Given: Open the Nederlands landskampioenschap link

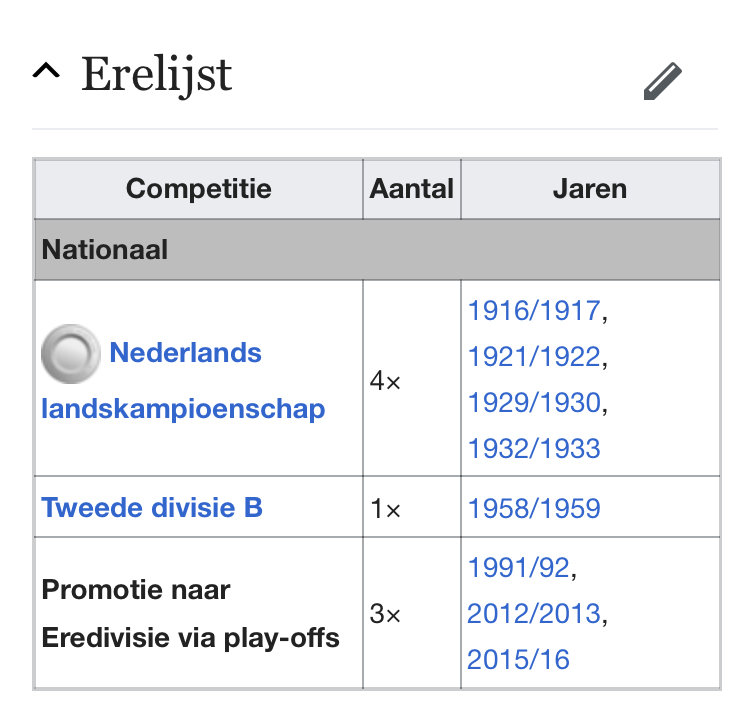Looking at the screenshot, I should point(183,381).
